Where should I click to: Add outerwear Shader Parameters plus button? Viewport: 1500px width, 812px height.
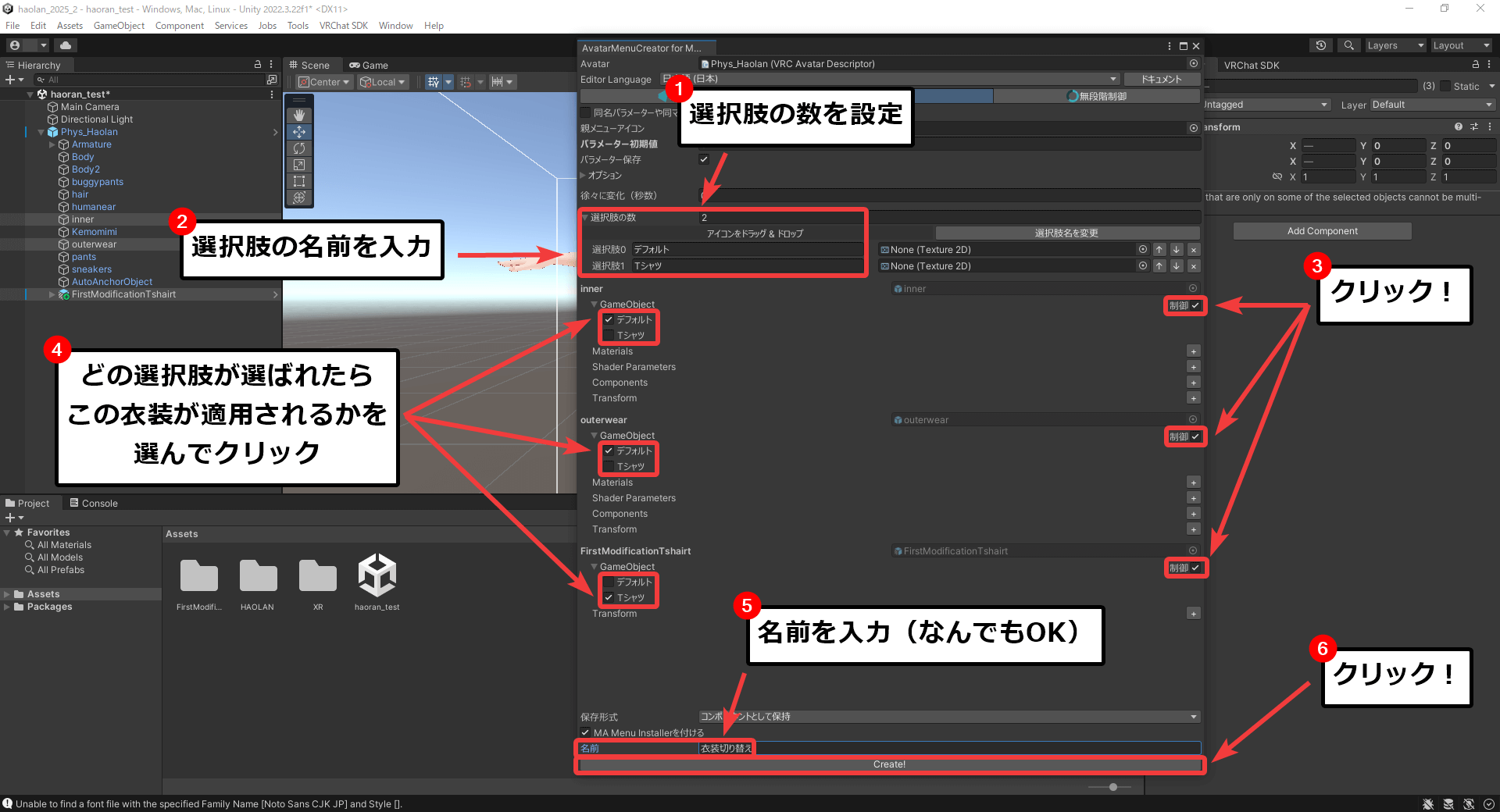[1193, 498]
